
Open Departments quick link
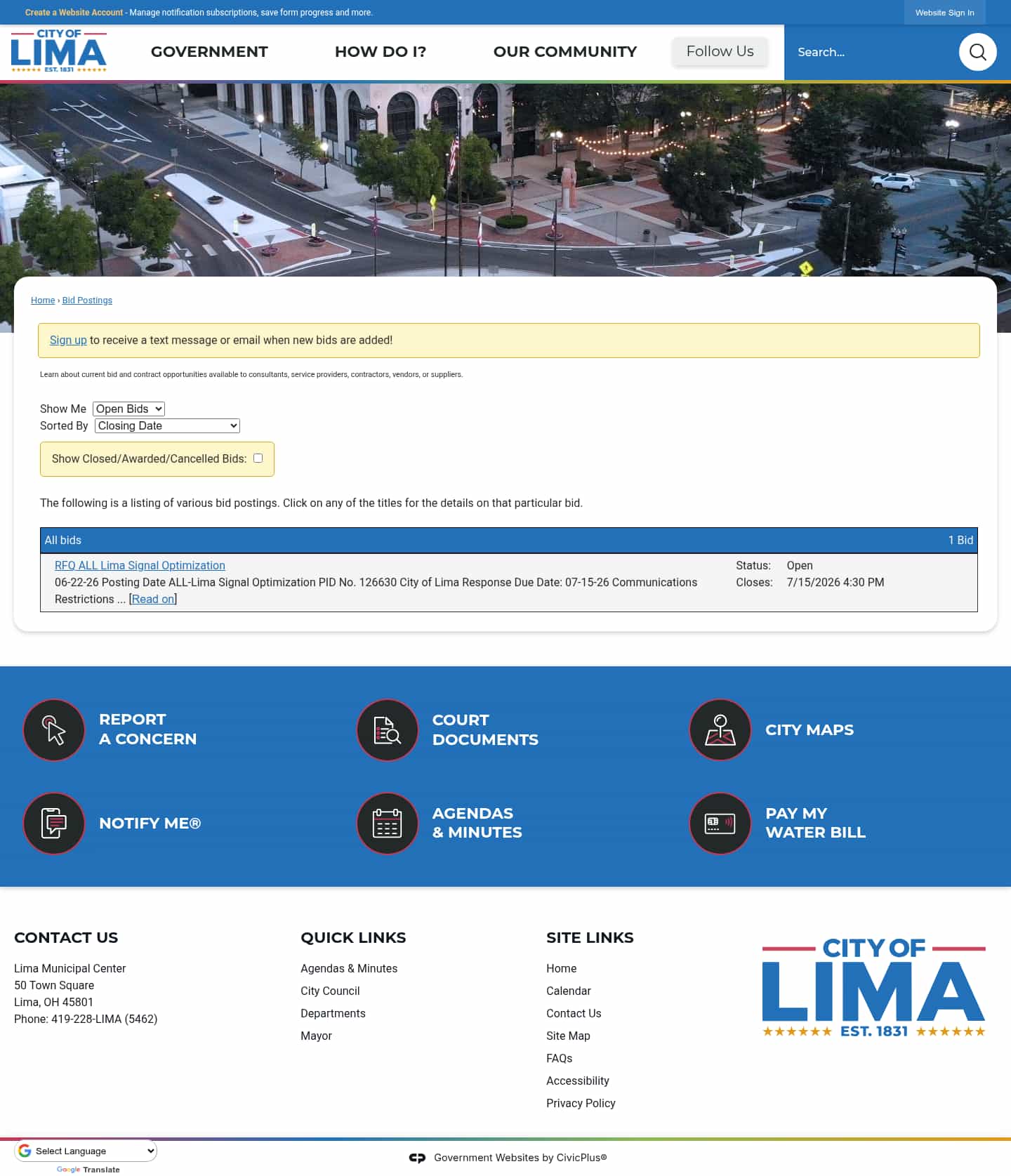[333, 1013]
